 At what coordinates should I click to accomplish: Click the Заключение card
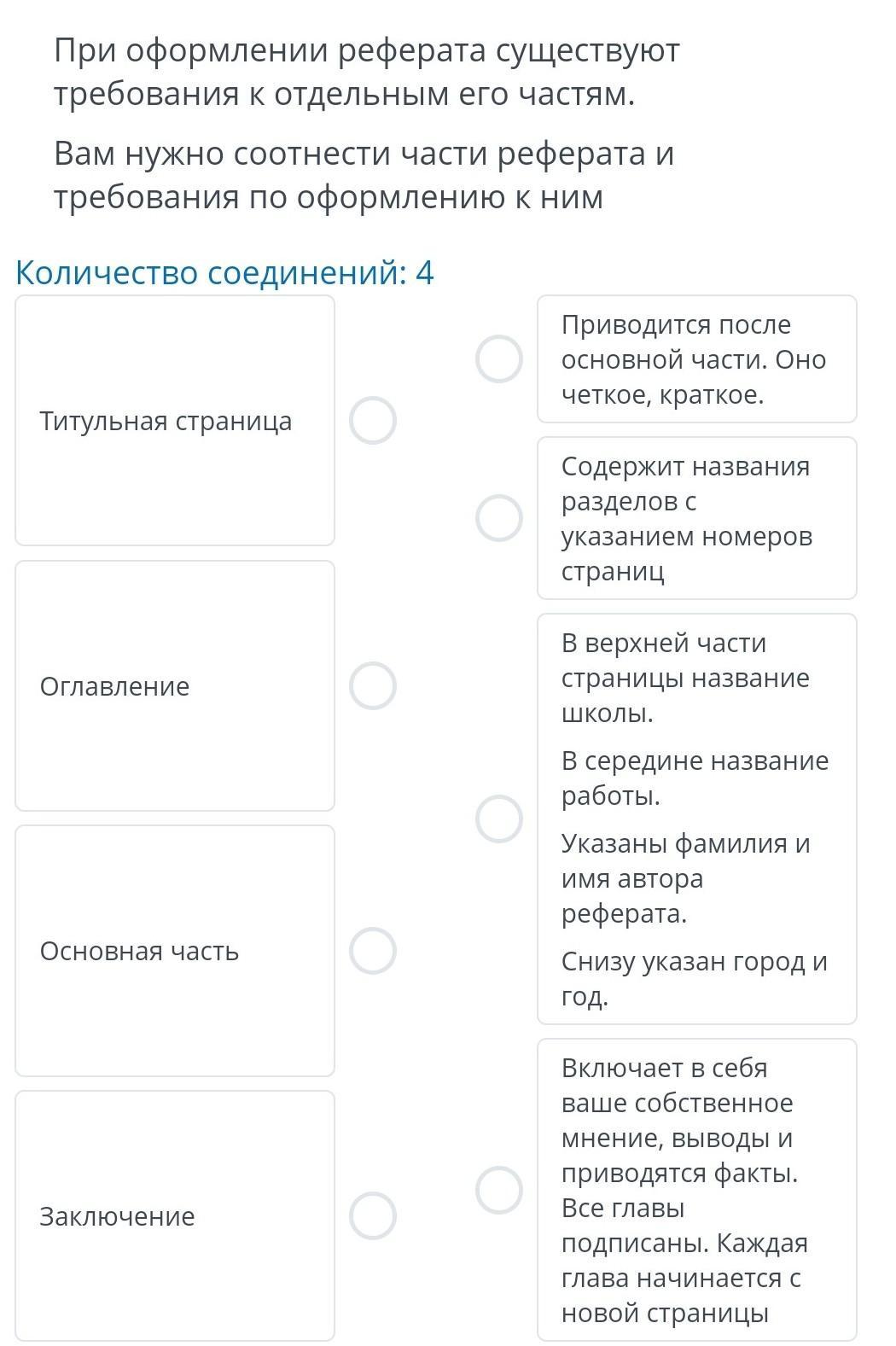(x=175, y=1215)
